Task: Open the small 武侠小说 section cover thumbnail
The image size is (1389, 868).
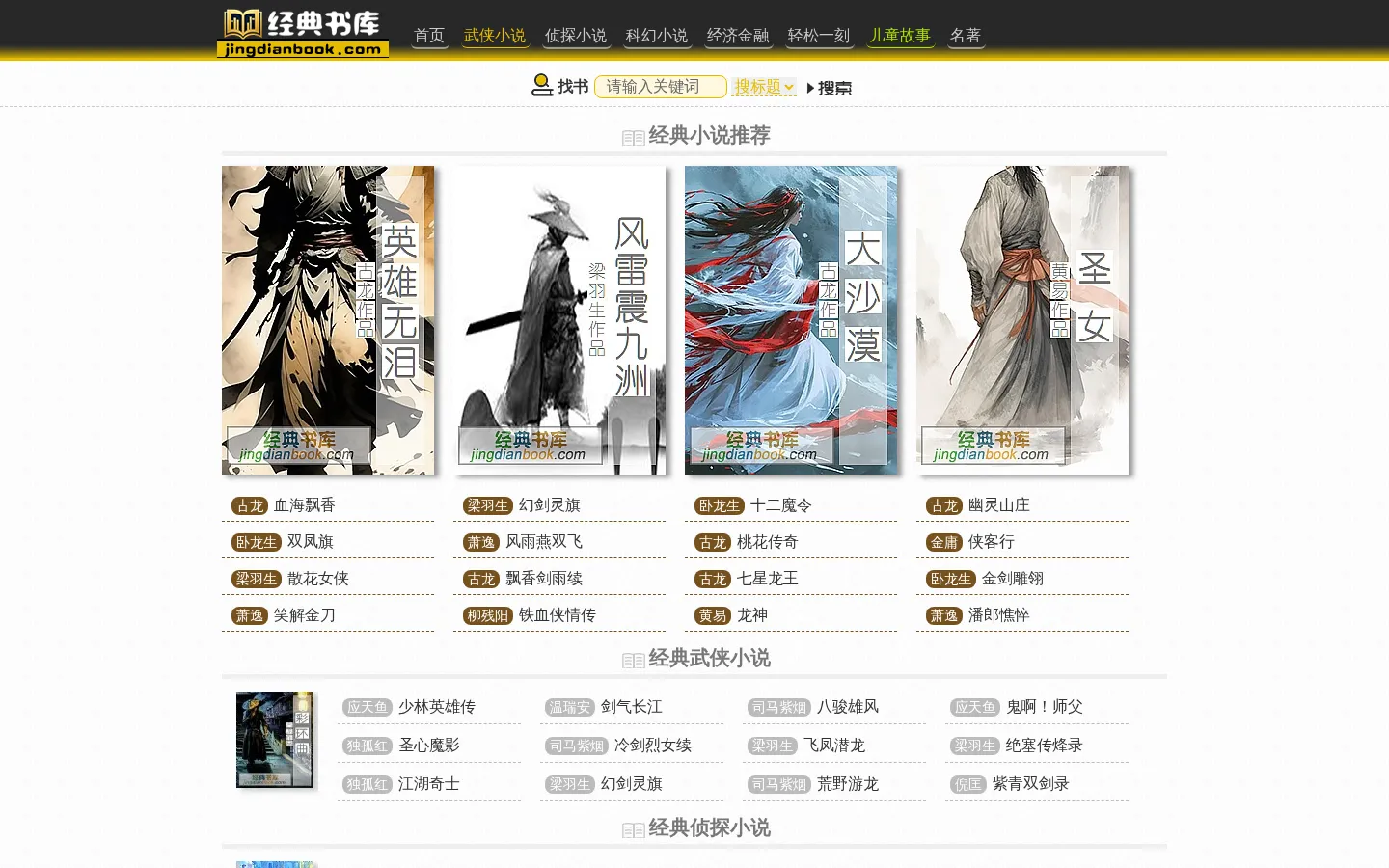Action: click(x=275, y=740)
